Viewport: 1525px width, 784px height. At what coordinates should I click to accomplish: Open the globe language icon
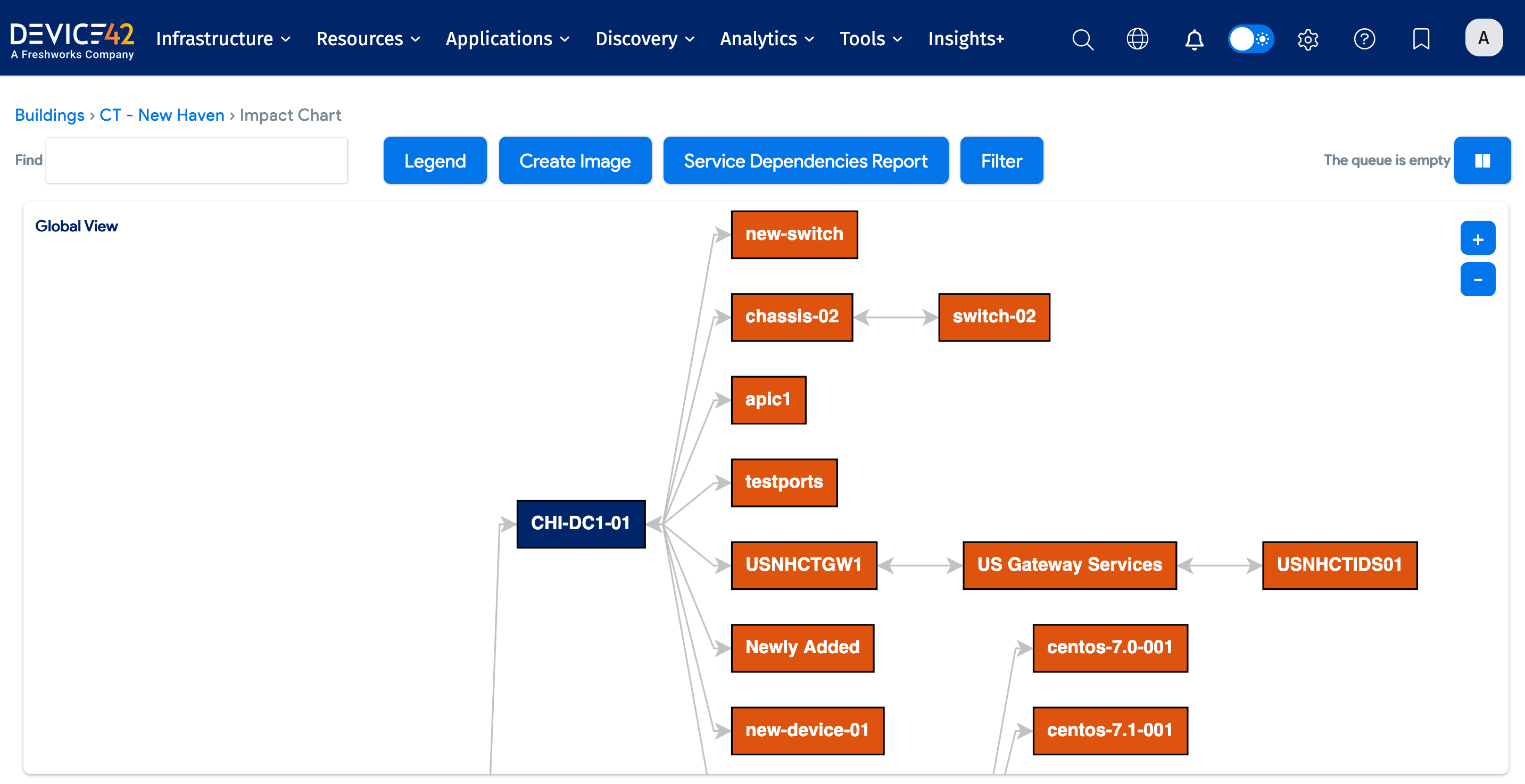click(x=1137, y=39)
